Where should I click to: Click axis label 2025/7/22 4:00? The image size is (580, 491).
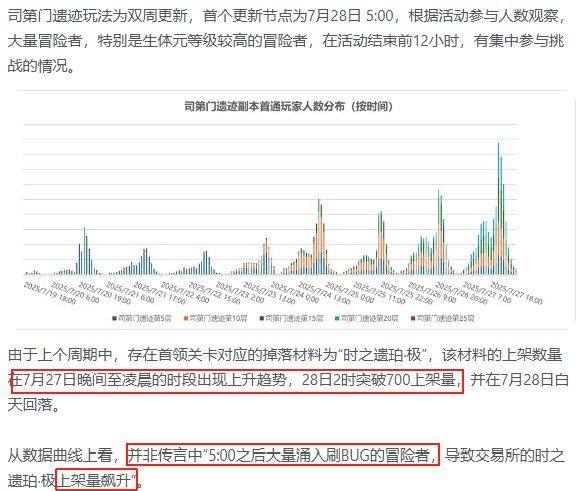pos(185,292)
